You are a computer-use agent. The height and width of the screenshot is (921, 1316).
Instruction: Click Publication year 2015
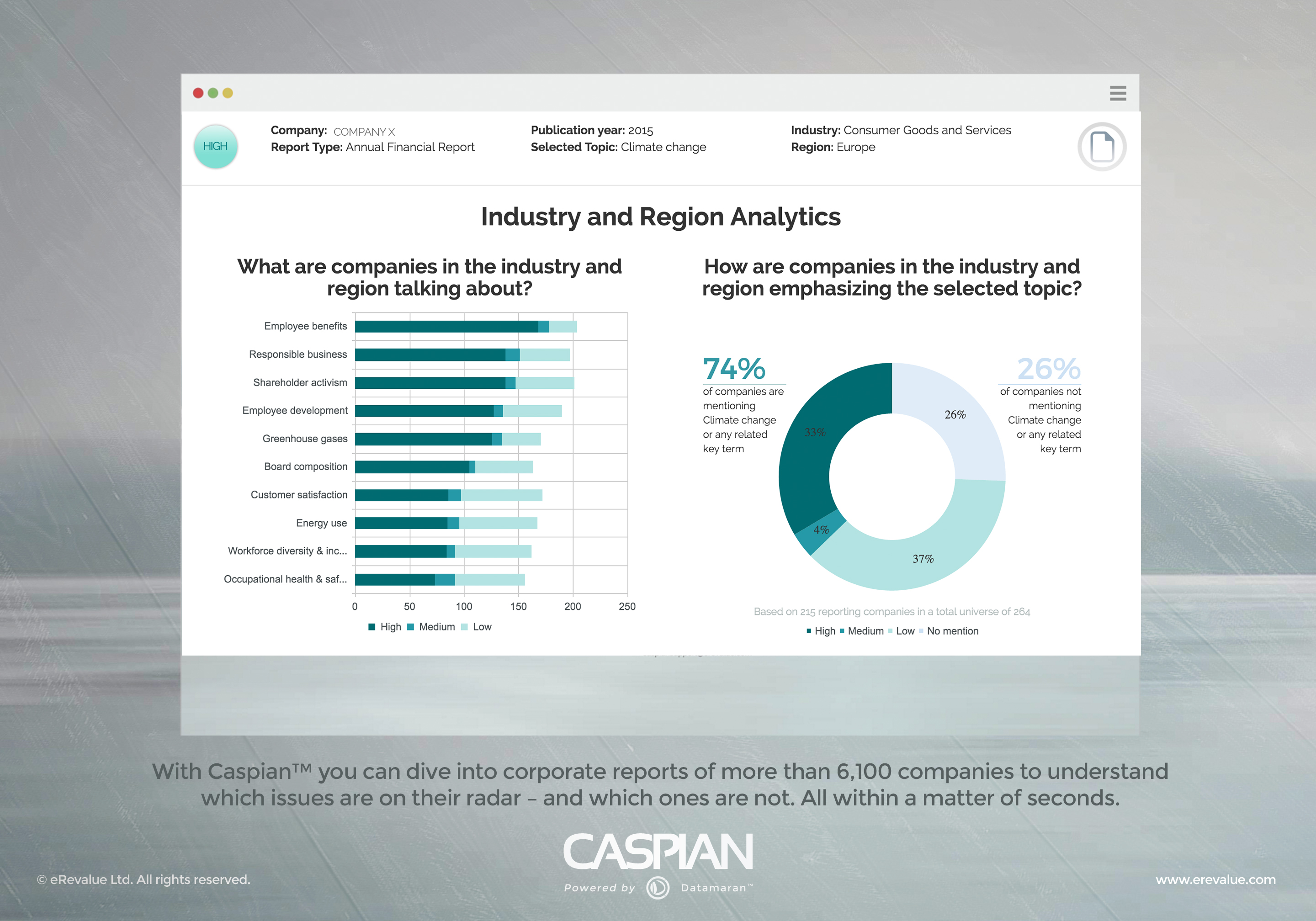[591, 130]
